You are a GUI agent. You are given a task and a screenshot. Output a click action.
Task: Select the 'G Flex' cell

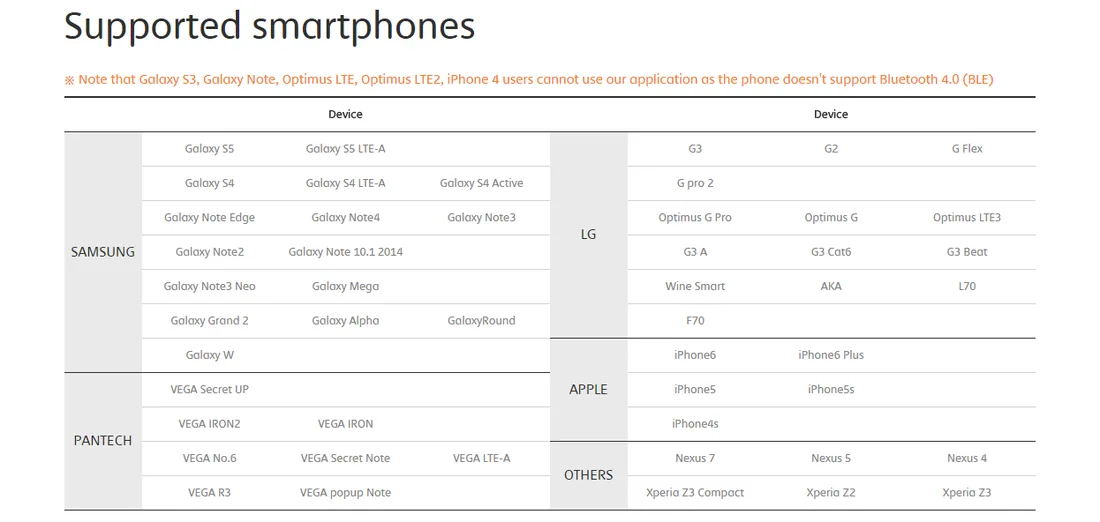[967, 149]
